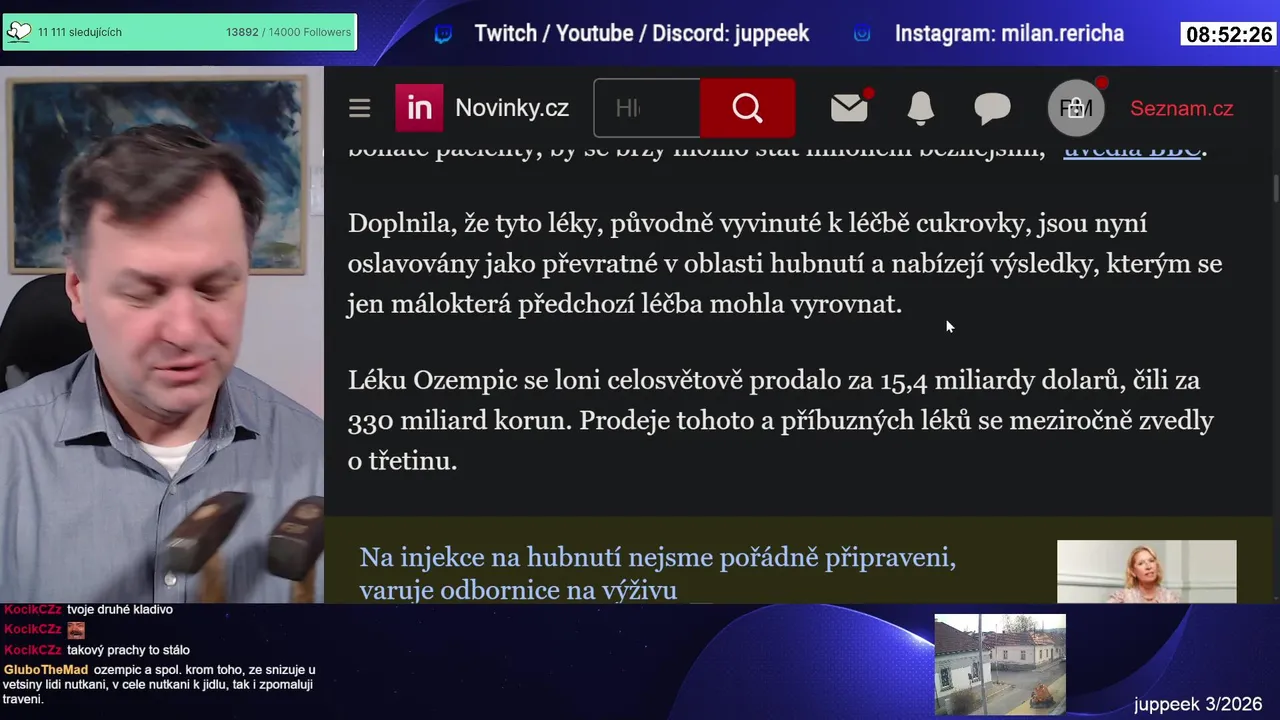This screenshot has height=720, width=1280.
Task: Click chat message 'takový prachy to stálo'
Action: tap(128, 650)
